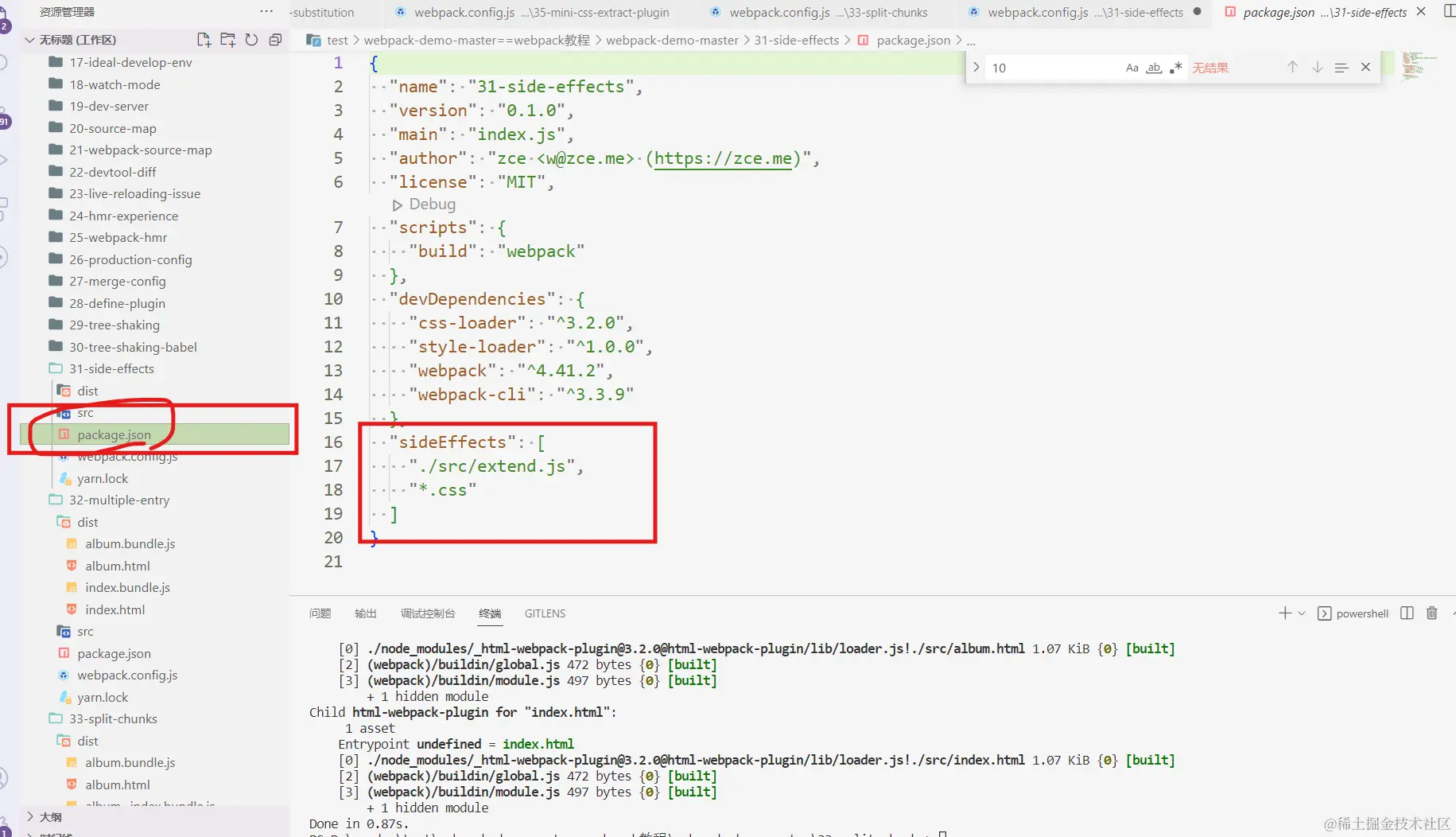Click the editor minimap
This screenshot has height=837, width=1456.
[1418, 67]
